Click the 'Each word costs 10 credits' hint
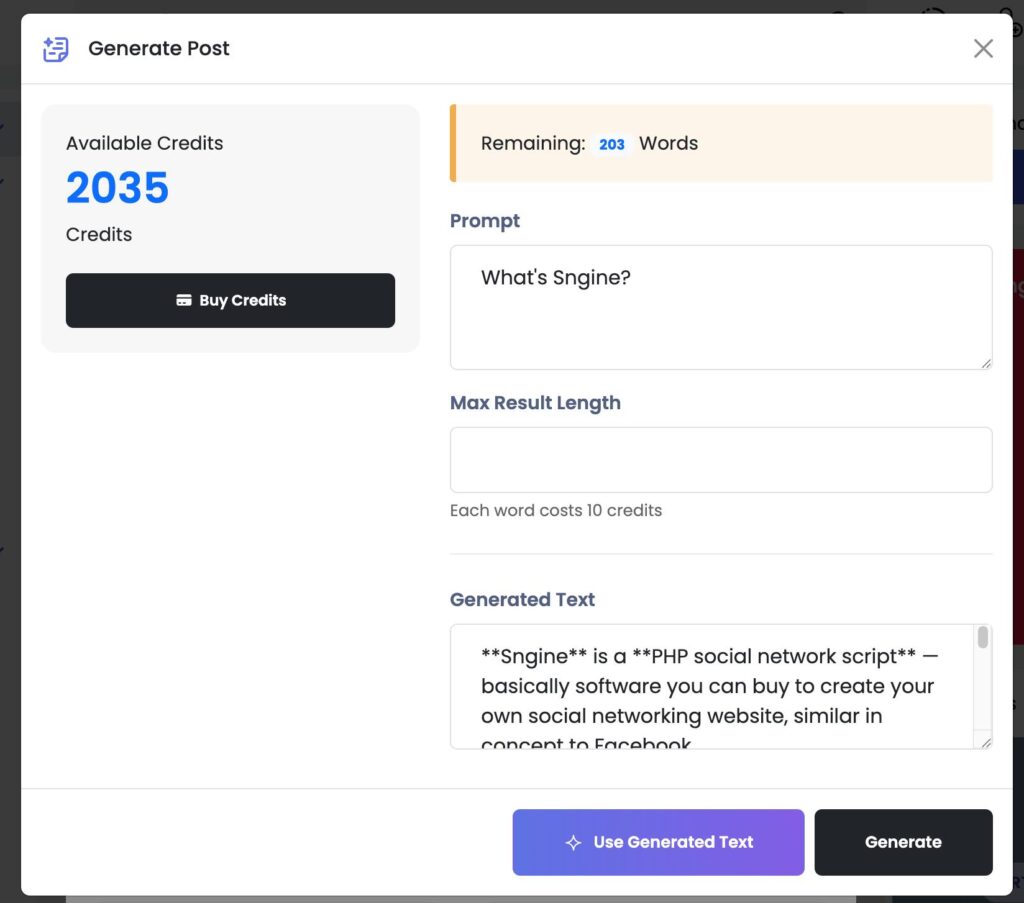1024x903 pixels. [x=556, y=510]
